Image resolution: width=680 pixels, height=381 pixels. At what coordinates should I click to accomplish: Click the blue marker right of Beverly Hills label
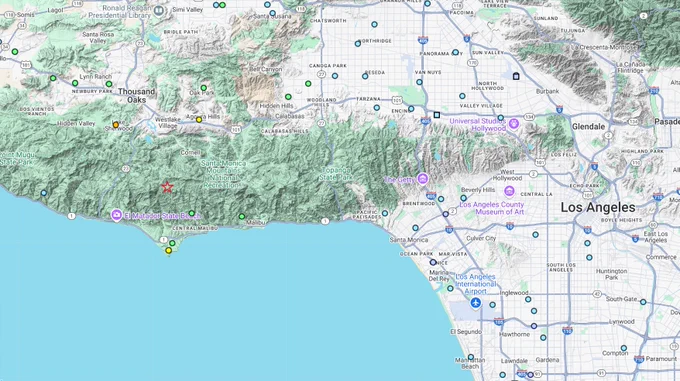[x=464, y=199]
